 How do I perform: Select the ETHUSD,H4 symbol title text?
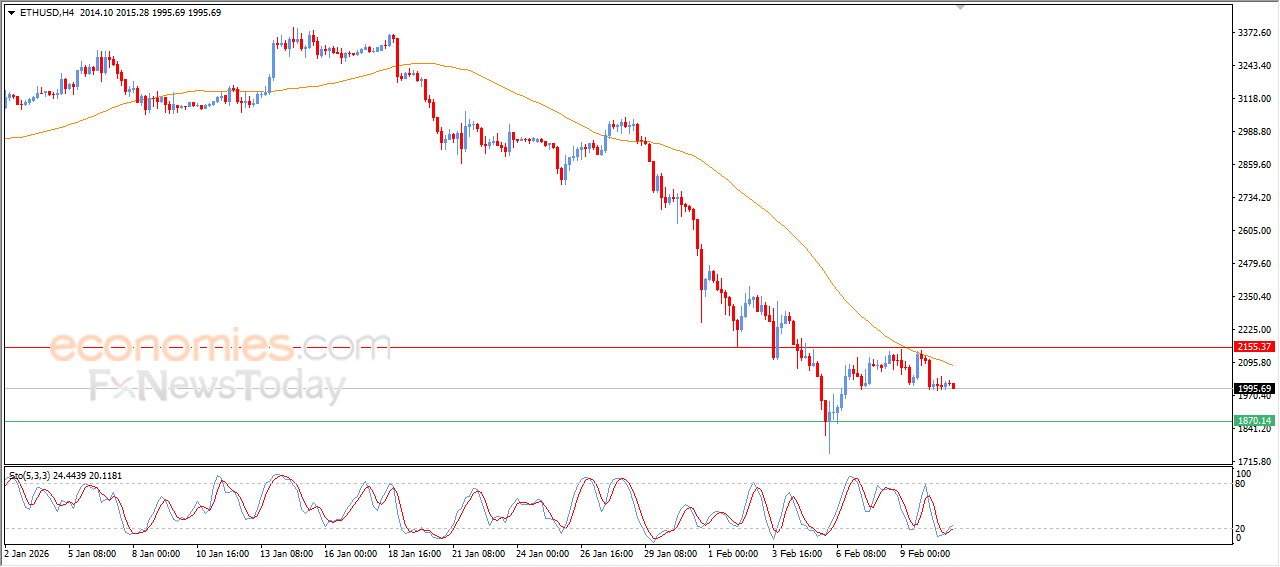(46, 13)
